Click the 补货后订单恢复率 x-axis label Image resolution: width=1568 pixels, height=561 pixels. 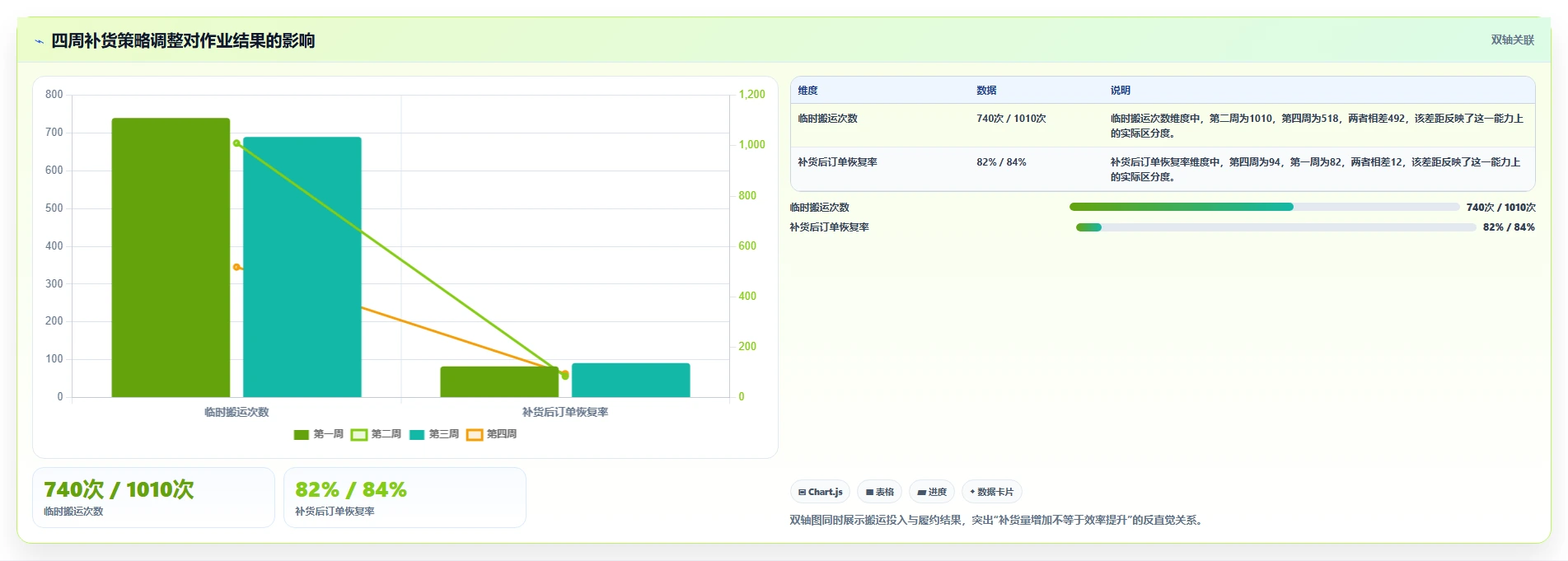pos(565,412)
